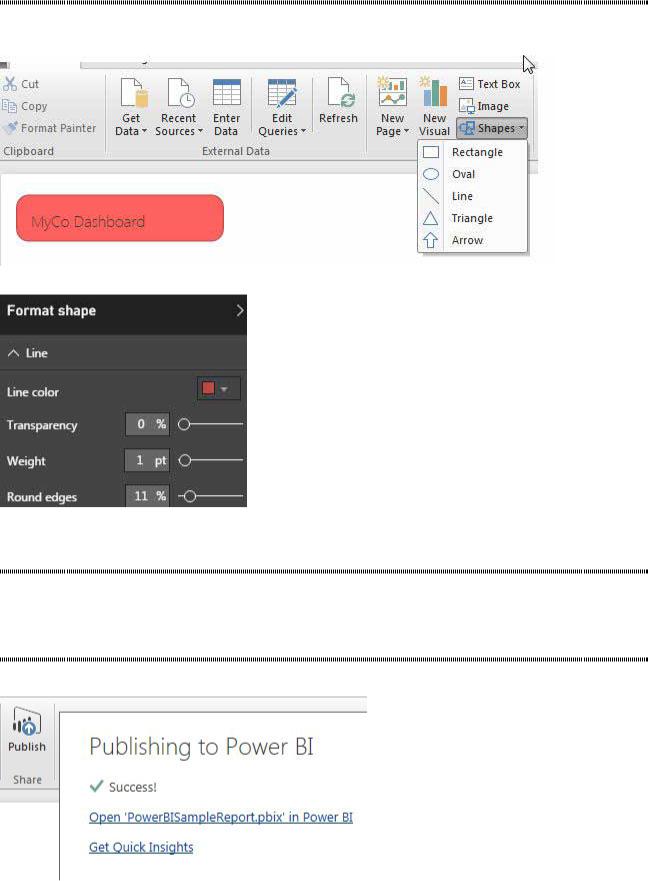Click the Share group label

27,779
